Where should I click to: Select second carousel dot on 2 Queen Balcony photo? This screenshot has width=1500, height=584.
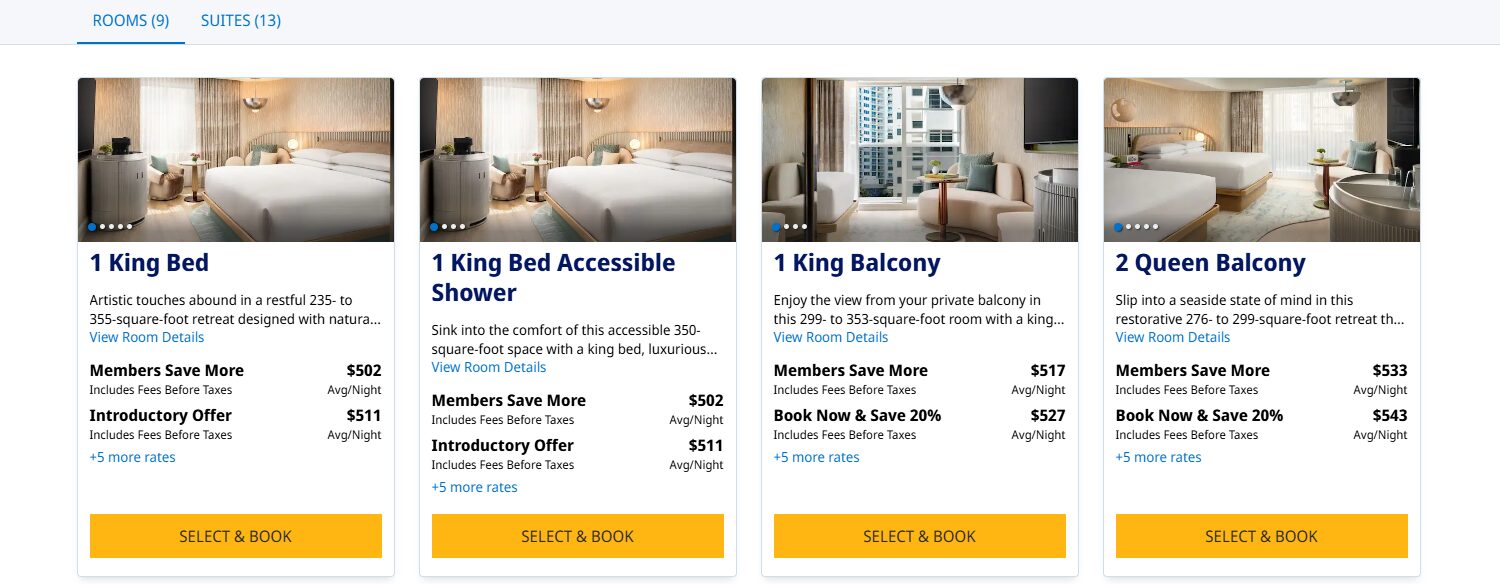click(x=1128, y=227)
